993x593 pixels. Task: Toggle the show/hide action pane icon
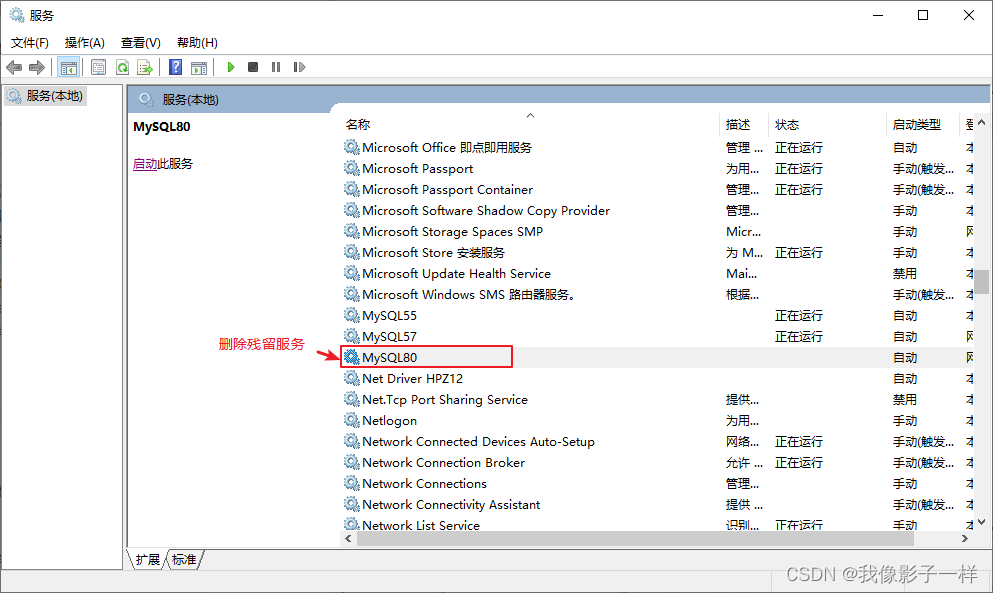(x=199, y=67)
